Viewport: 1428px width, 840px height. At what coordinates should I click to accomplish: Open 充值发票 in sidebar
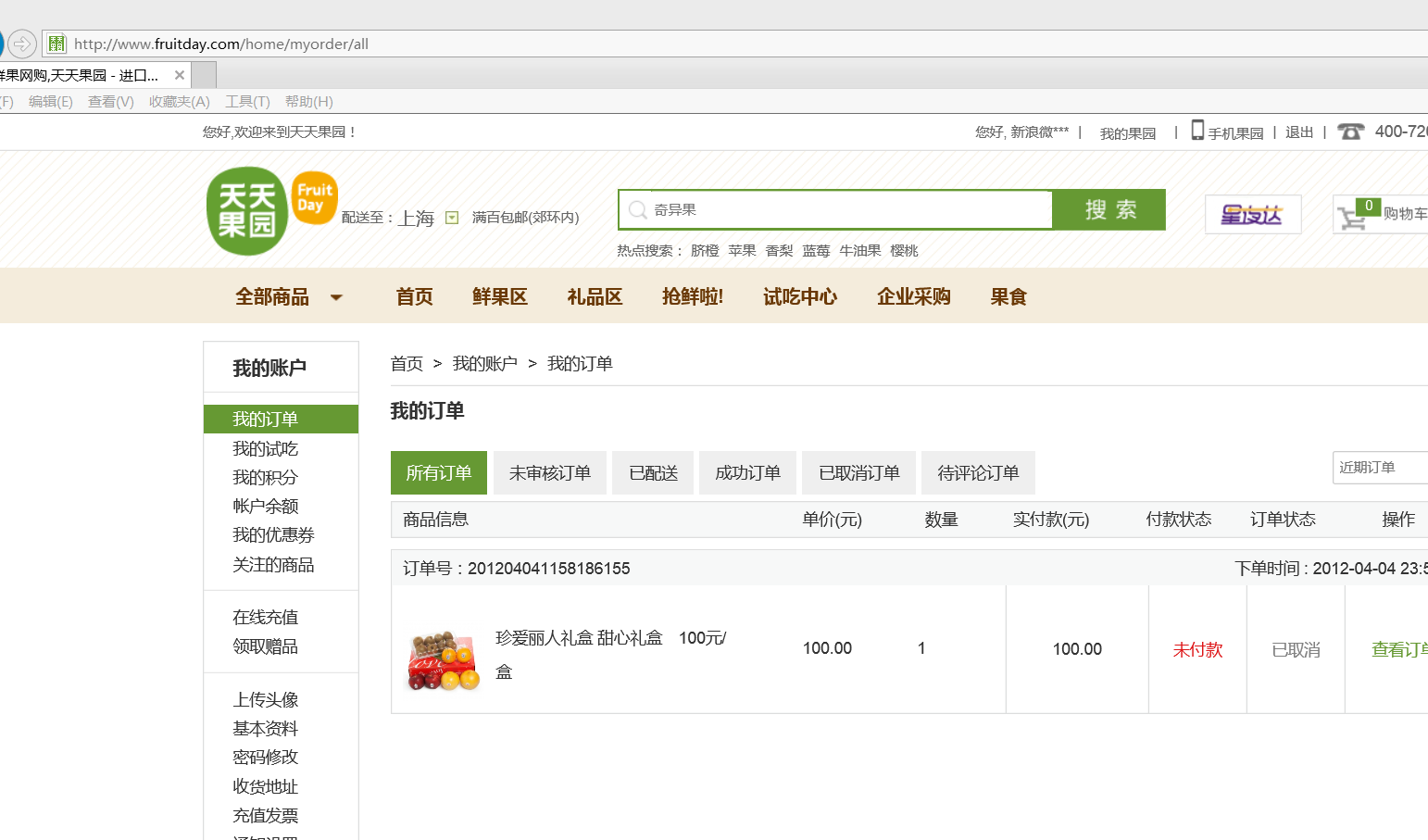[x=265, y=816]
